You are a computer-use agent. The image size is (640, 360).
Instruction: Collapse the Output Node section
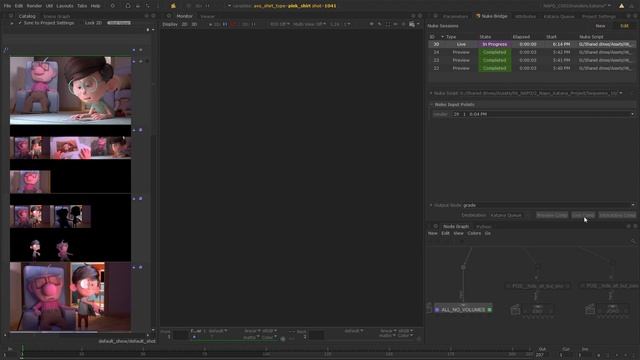tap(431, 205)
